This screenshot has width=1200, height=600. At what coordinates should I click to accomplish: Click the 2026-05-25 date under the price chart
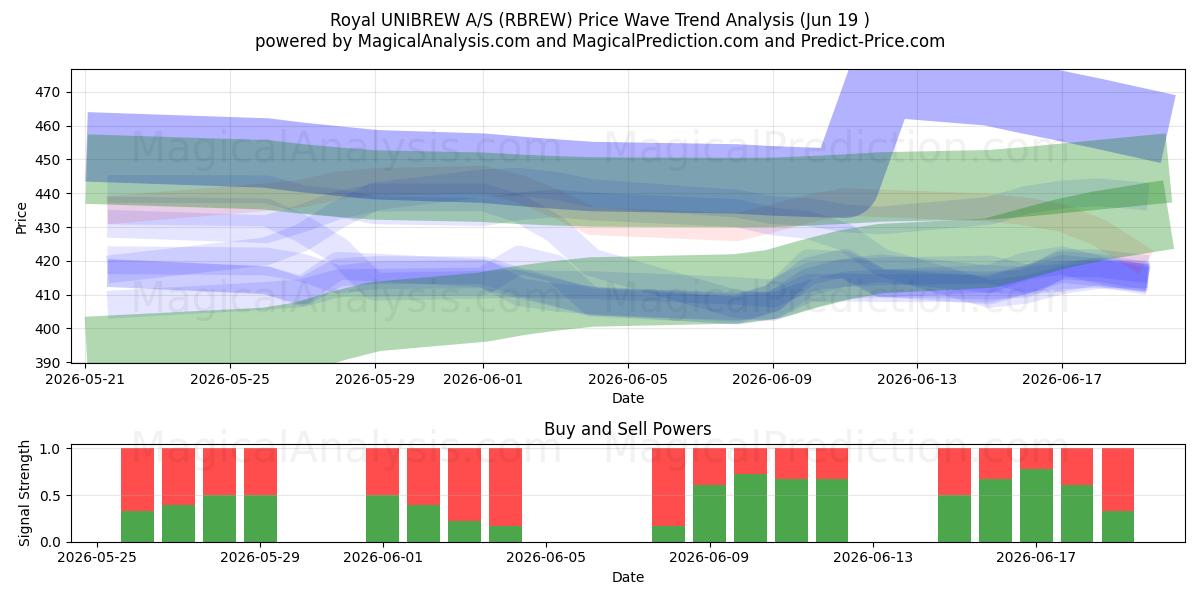click(230, 379)
